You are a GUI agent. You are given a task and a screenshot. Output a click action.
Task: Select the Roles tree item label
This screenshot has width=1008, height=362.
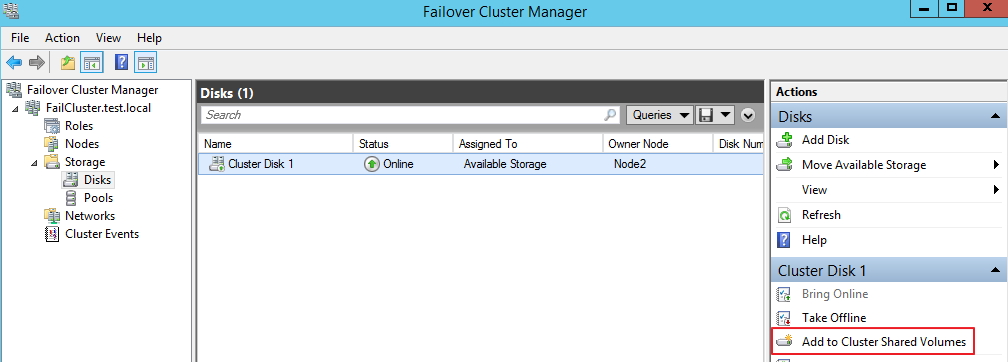(x=79, y=126)
